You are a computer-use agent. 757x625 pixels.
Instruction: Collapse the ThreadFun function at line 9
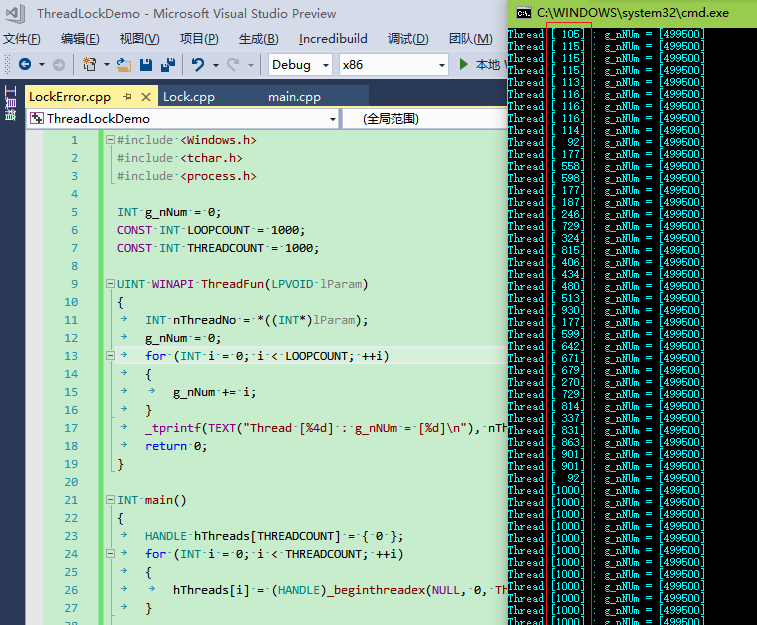click(x=108, y=284)
